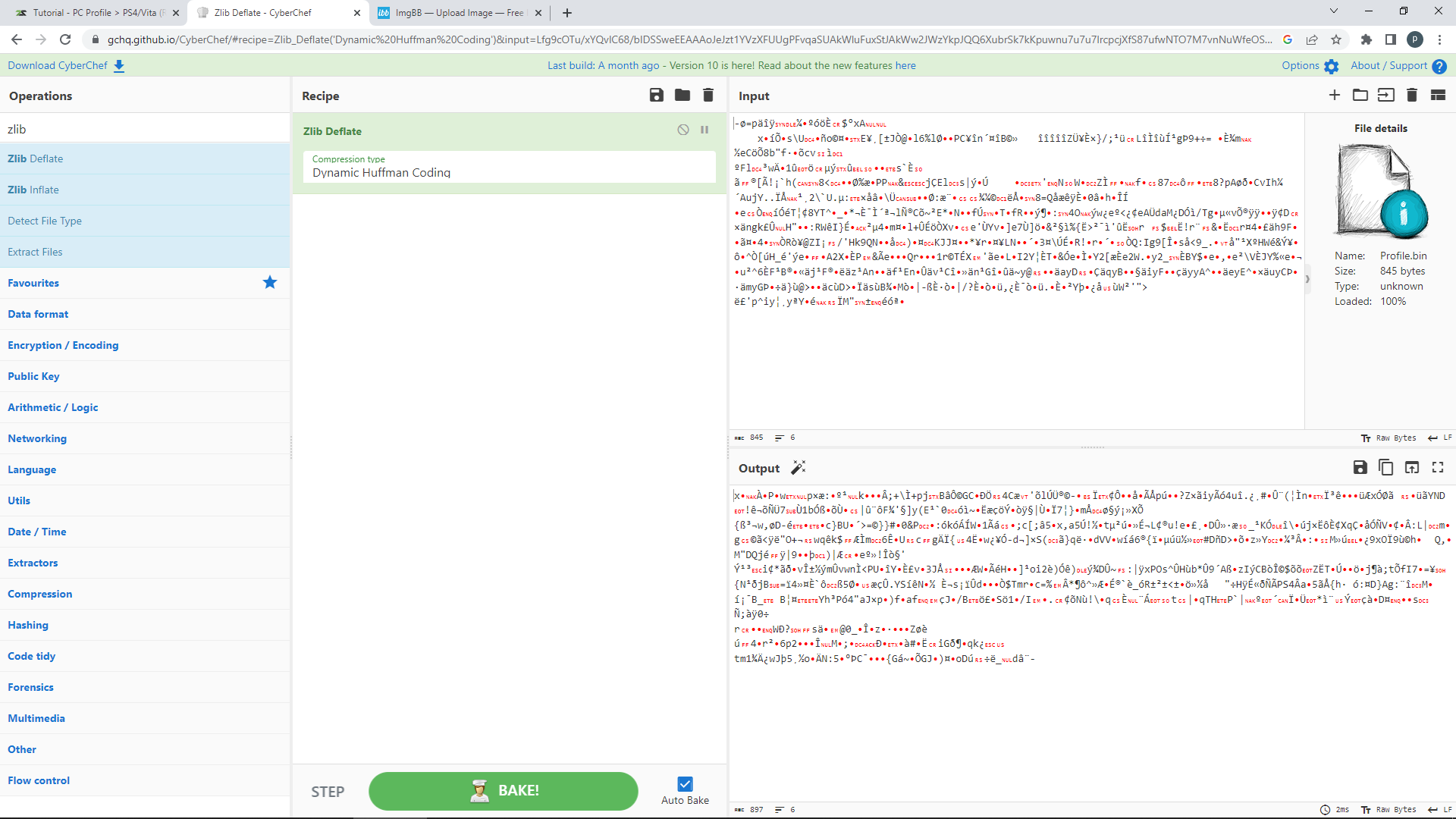
Task: Expand the Compression category
Action: (x=145, y=594)
